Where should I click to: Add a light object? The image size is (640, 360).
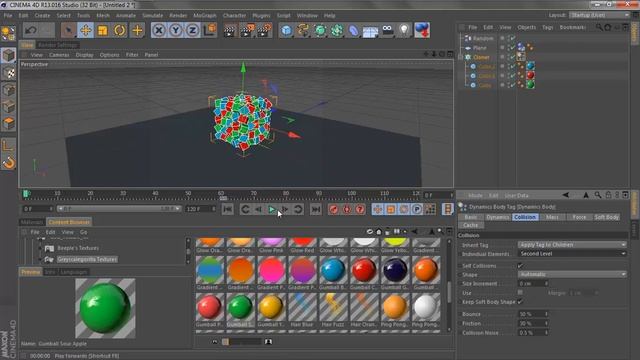[x=404, y=30]
